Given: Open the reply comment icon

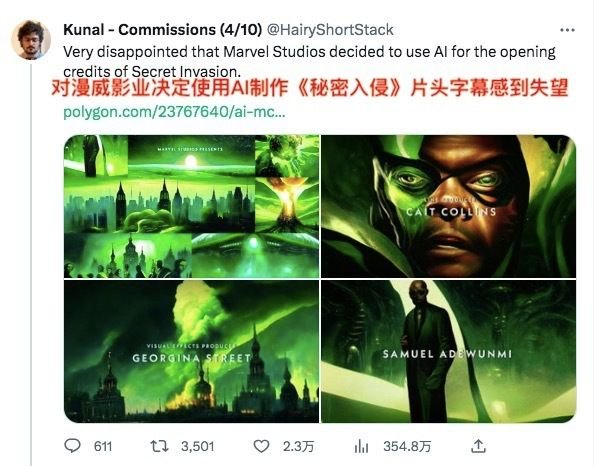Looking at the screenshot, I should tap(72, 446).
